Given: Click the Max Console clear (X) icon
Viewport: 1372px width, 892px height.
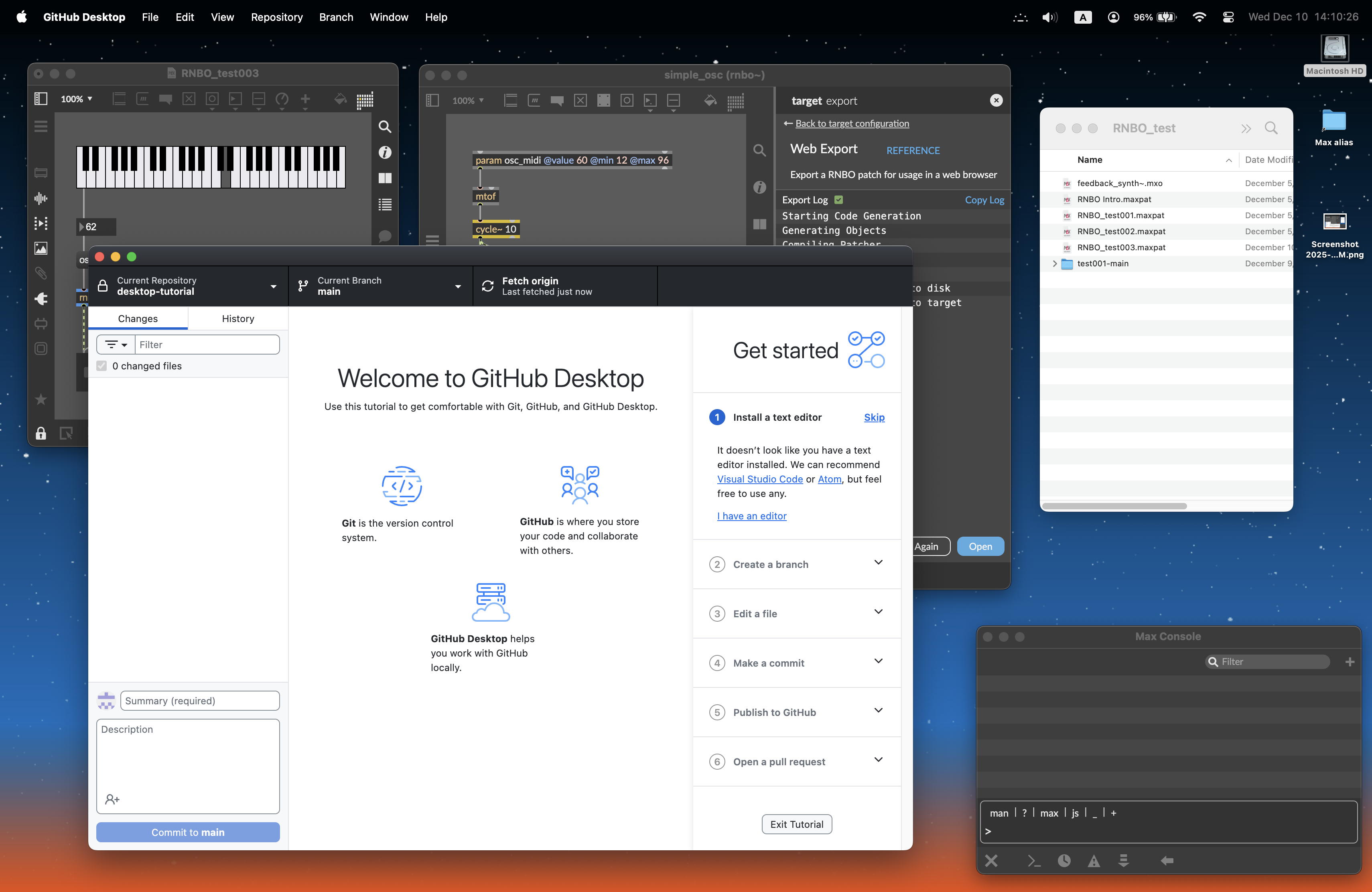Looking at the screenshot, I should coord(991,860).
